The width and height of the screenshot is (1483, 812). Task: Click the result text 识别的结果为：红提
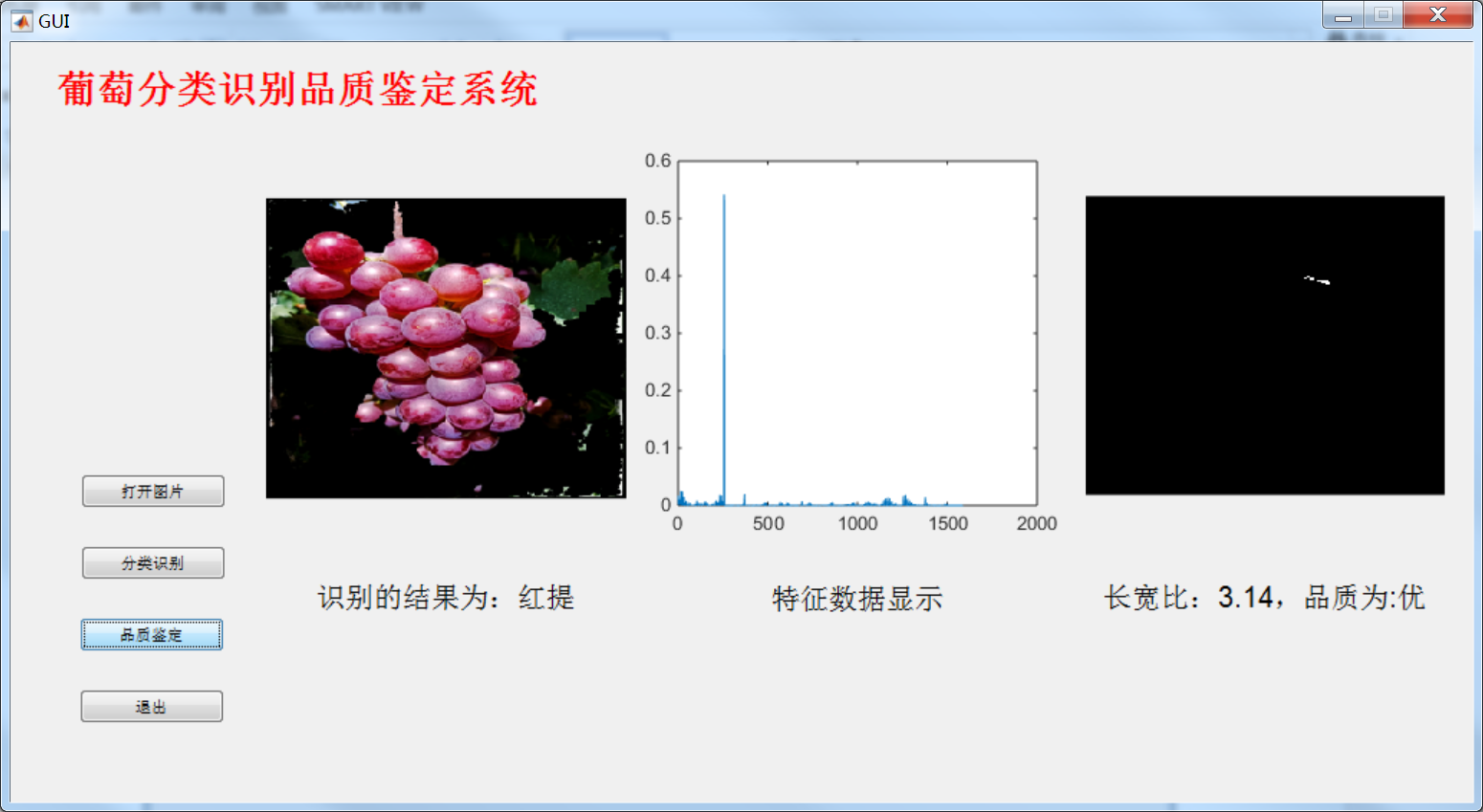446,598
